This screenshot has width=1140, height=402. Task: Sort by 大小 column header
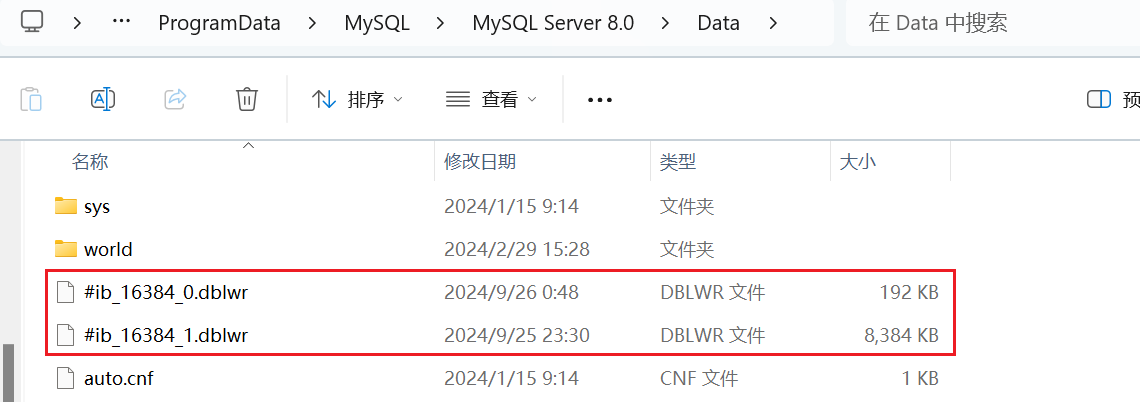[858, 161]
